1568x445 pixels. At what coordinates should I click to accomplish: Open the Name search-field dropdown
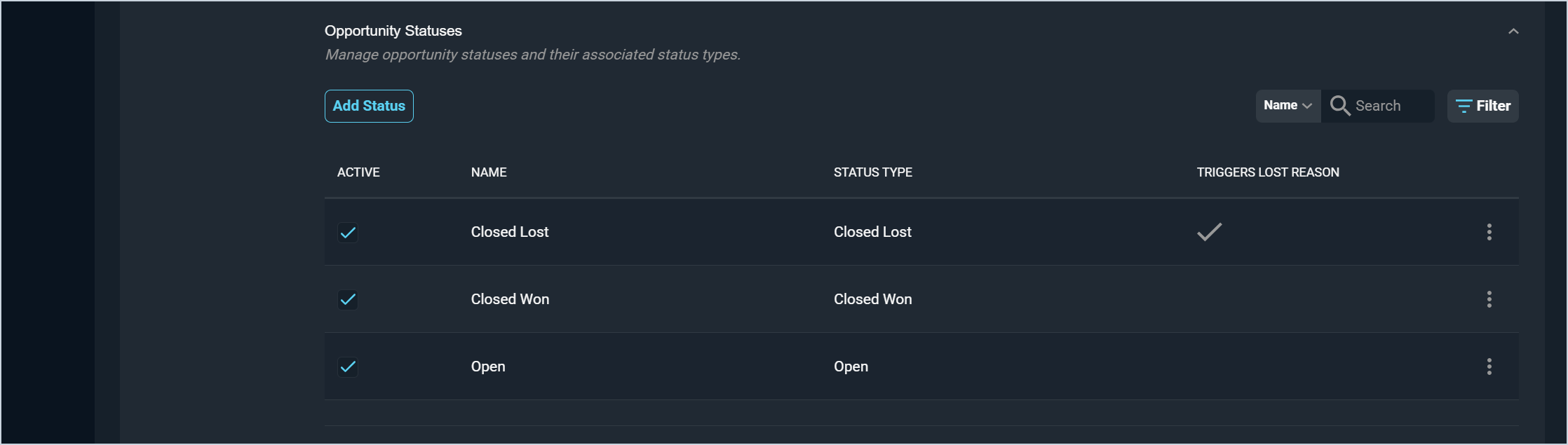point(1287,106)
